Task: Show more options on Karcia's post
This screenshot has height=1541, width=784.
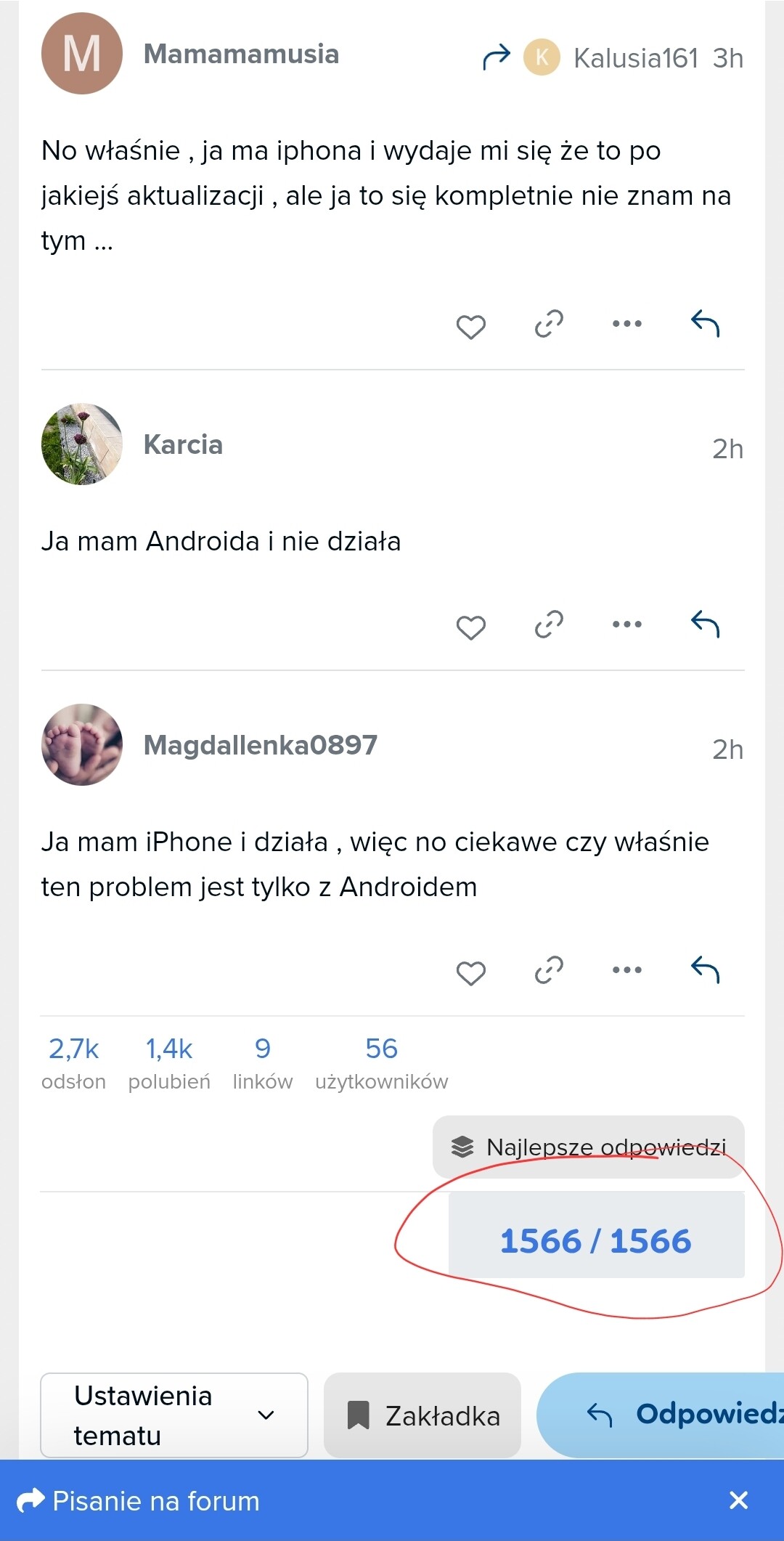Action: click(627, 625)
